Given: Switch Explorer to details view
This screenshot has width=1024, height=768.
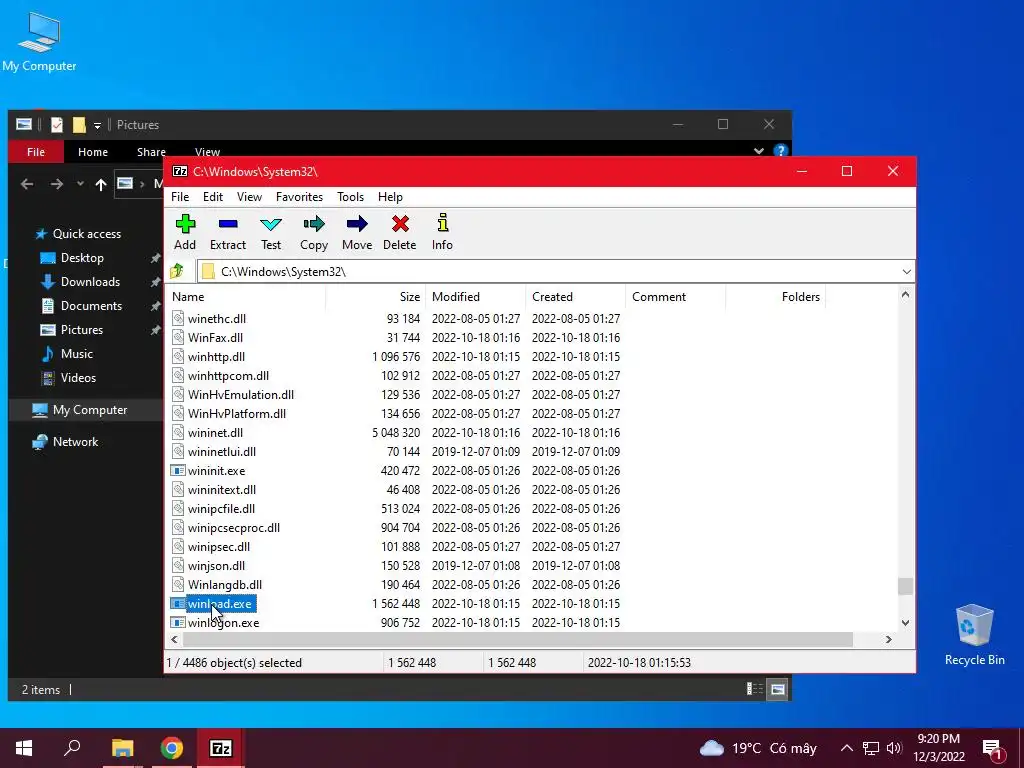Looking at the screenshot, I should 755,689.
